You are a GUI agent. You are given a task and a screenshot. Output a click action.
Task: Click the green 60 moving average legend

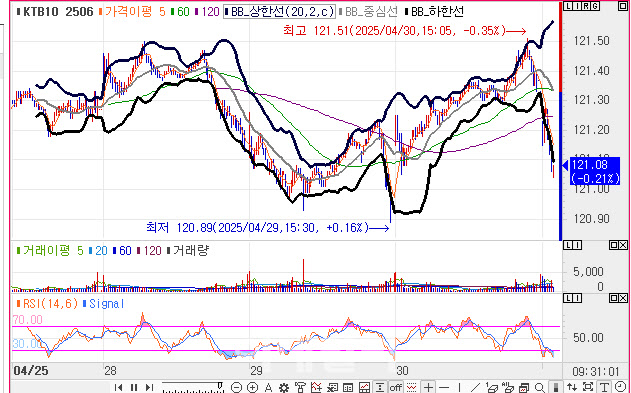click(x=180, y=12)
